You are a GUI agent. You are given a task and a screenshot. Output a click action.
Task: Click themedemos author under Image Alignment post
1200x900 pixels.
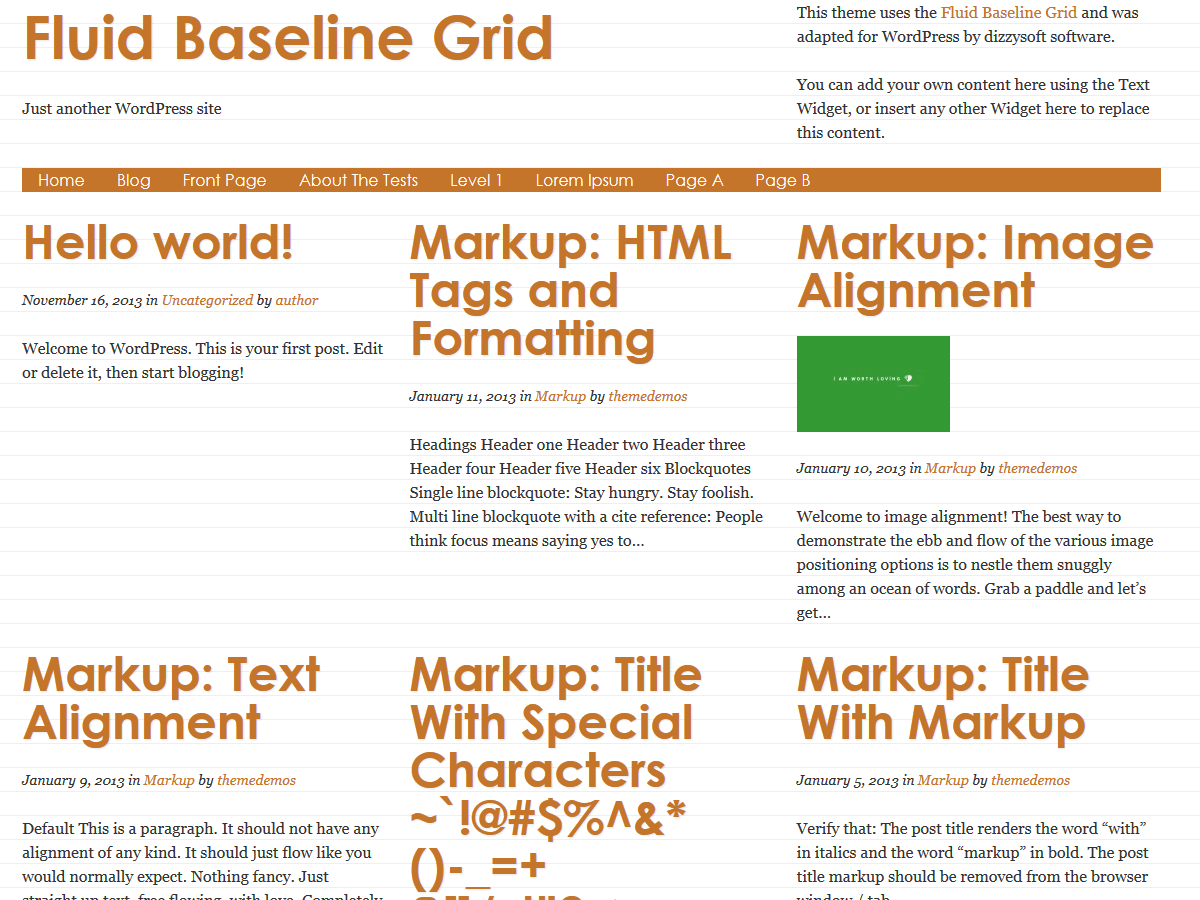click(1037, 468)
